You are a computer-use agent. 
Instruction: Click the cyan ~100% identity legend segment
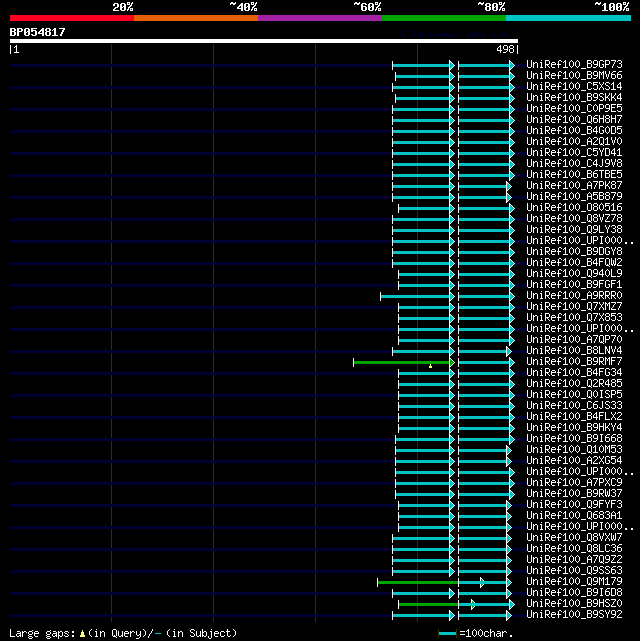point(568,18)
